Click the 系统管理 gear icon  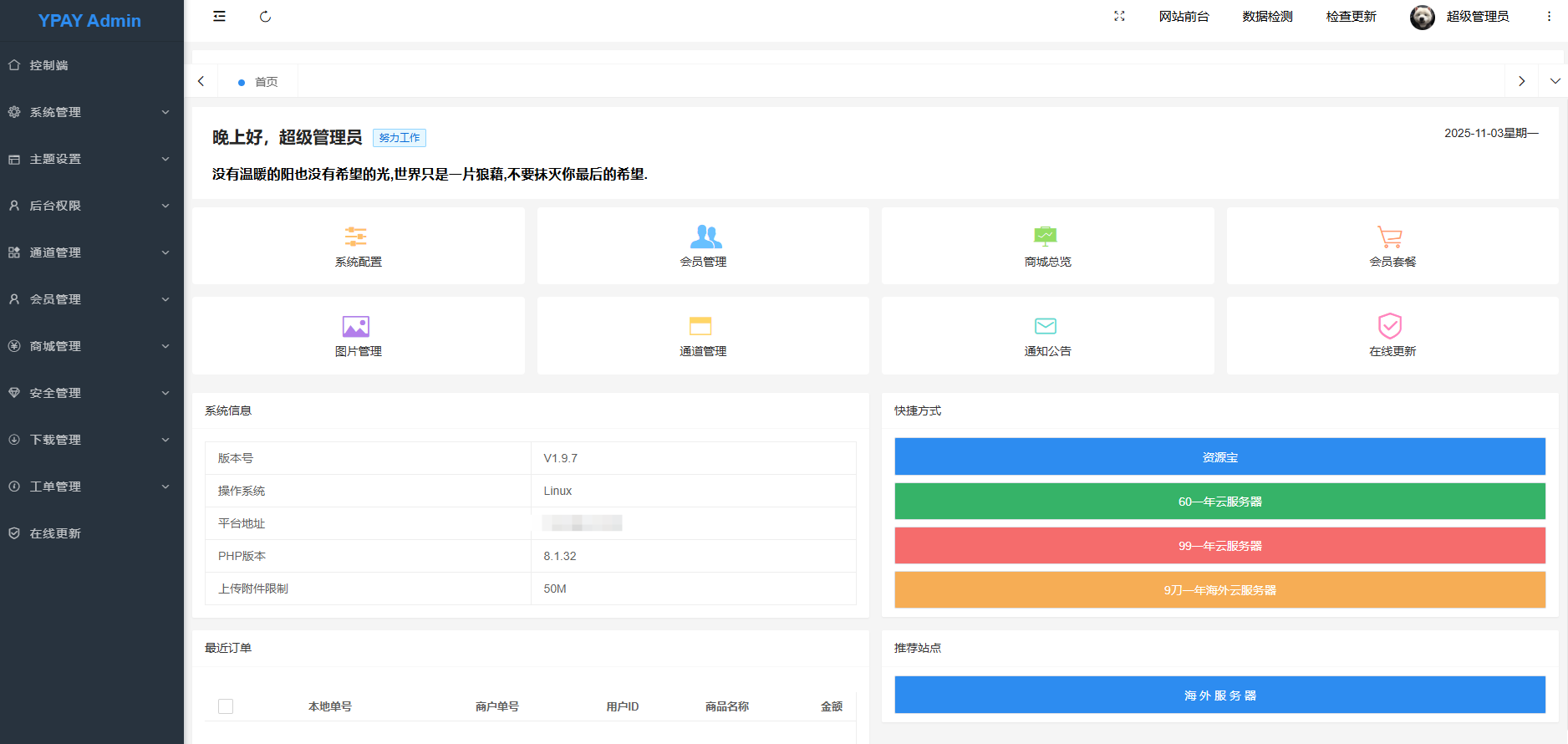(x=14, y=112)
